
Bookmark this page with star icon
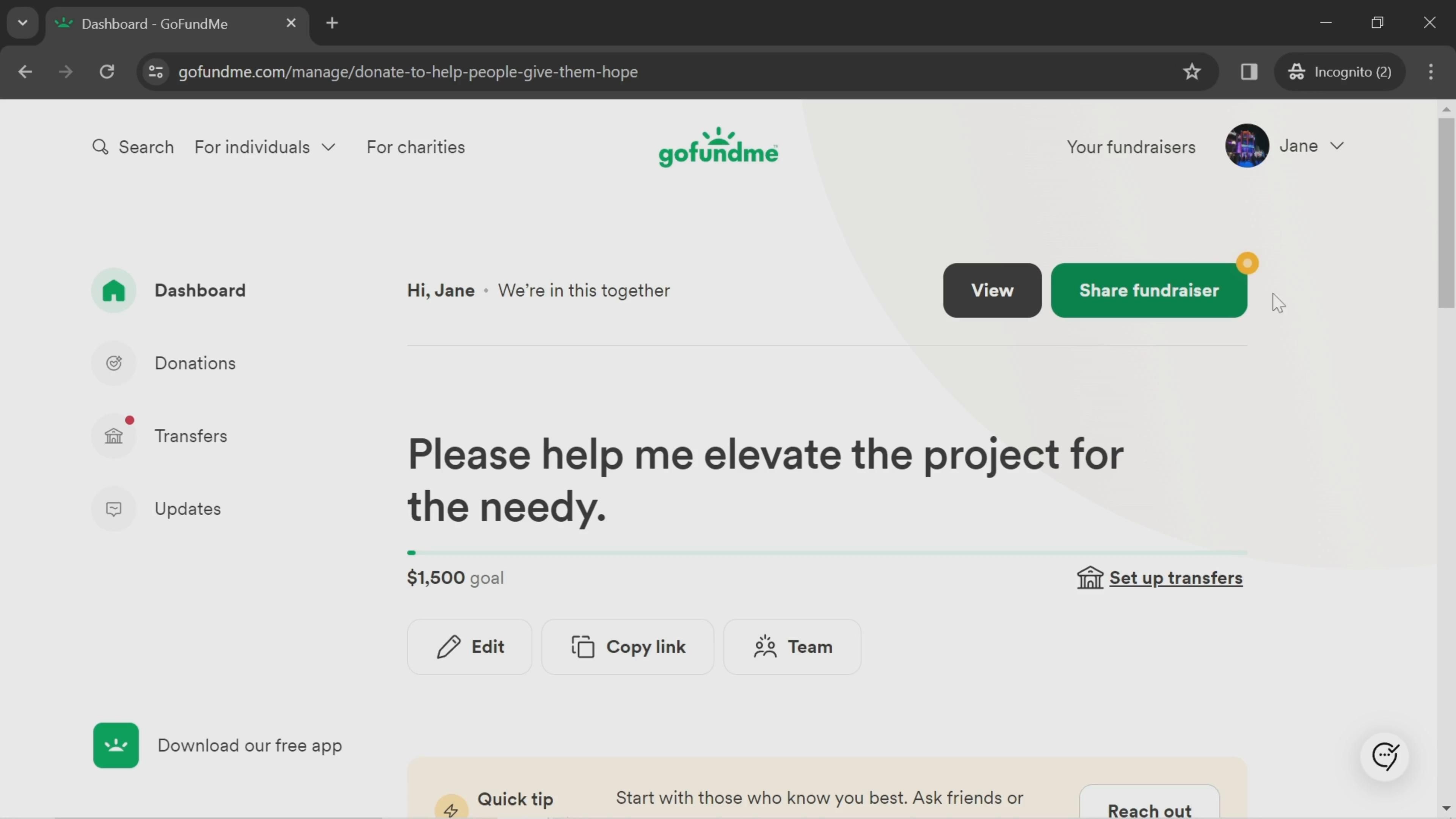tap(1192, 72)
